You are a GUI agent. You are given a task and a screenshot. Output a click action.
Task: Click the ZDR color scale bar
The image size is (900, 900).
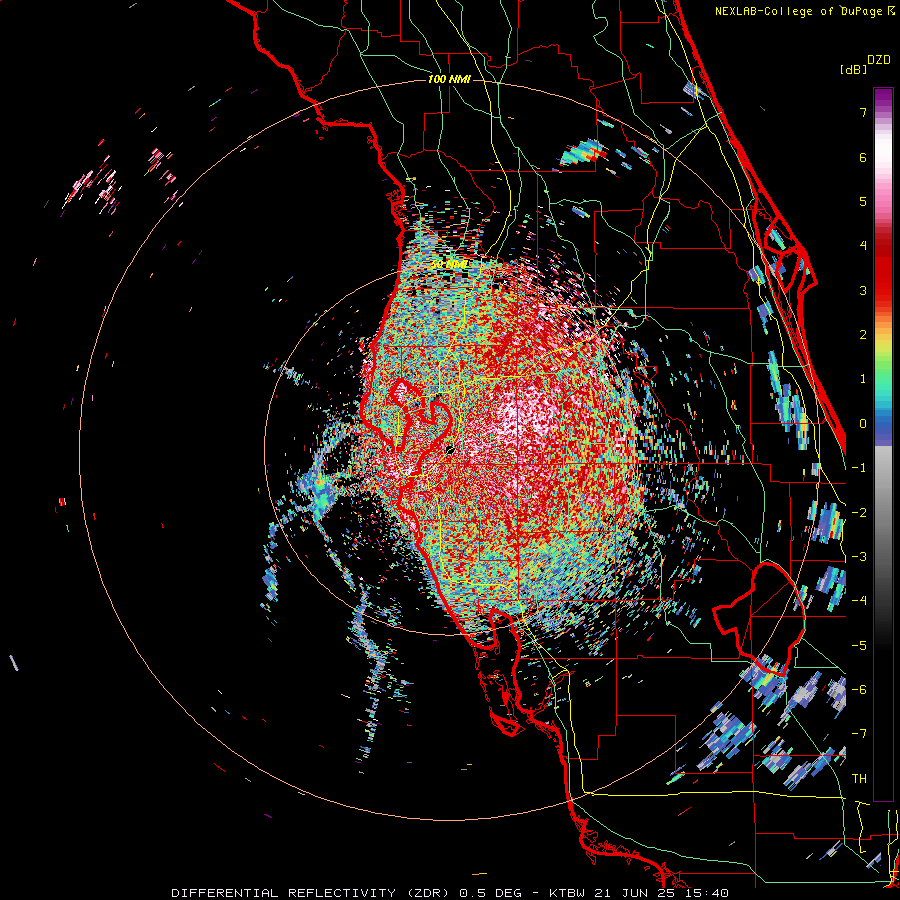tap(883, 444)
